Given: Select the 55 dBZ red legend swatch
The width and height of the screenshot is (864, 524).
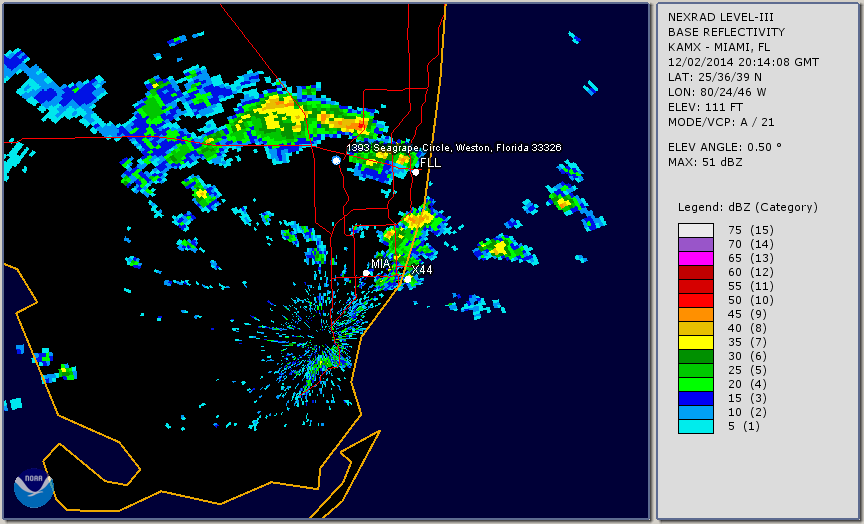Looking at the screenshot, I should click(696, 287).
